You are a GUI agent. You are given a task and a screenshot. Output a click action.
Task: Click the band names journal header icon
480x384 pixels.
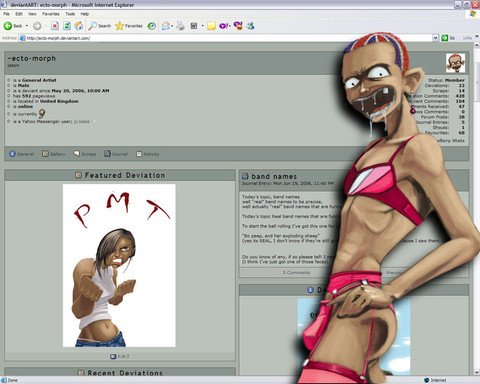tap(245, 176)
